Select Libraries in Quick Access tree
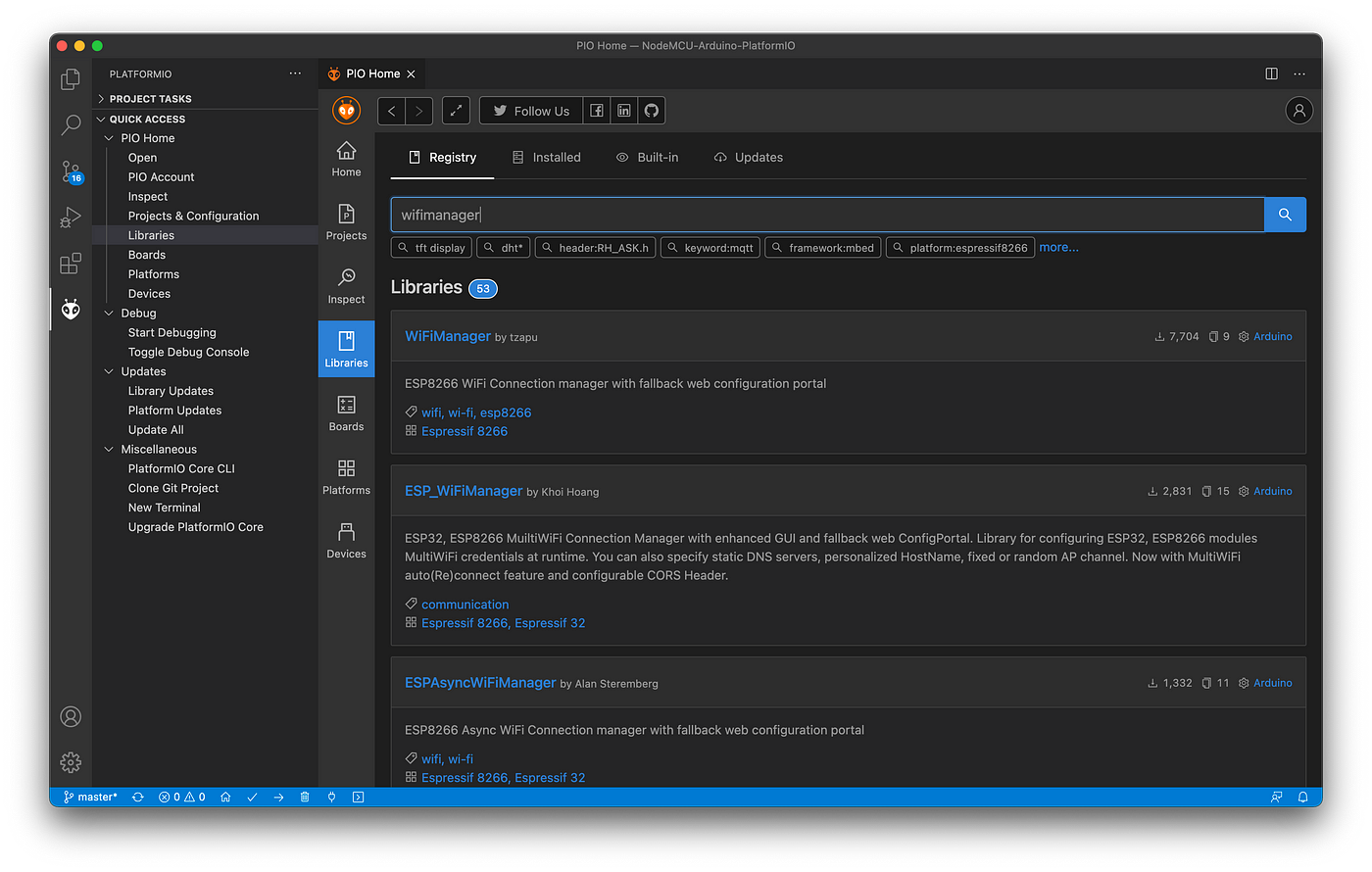The height and width of the screenshot is (872, 1372). [151, 235]
